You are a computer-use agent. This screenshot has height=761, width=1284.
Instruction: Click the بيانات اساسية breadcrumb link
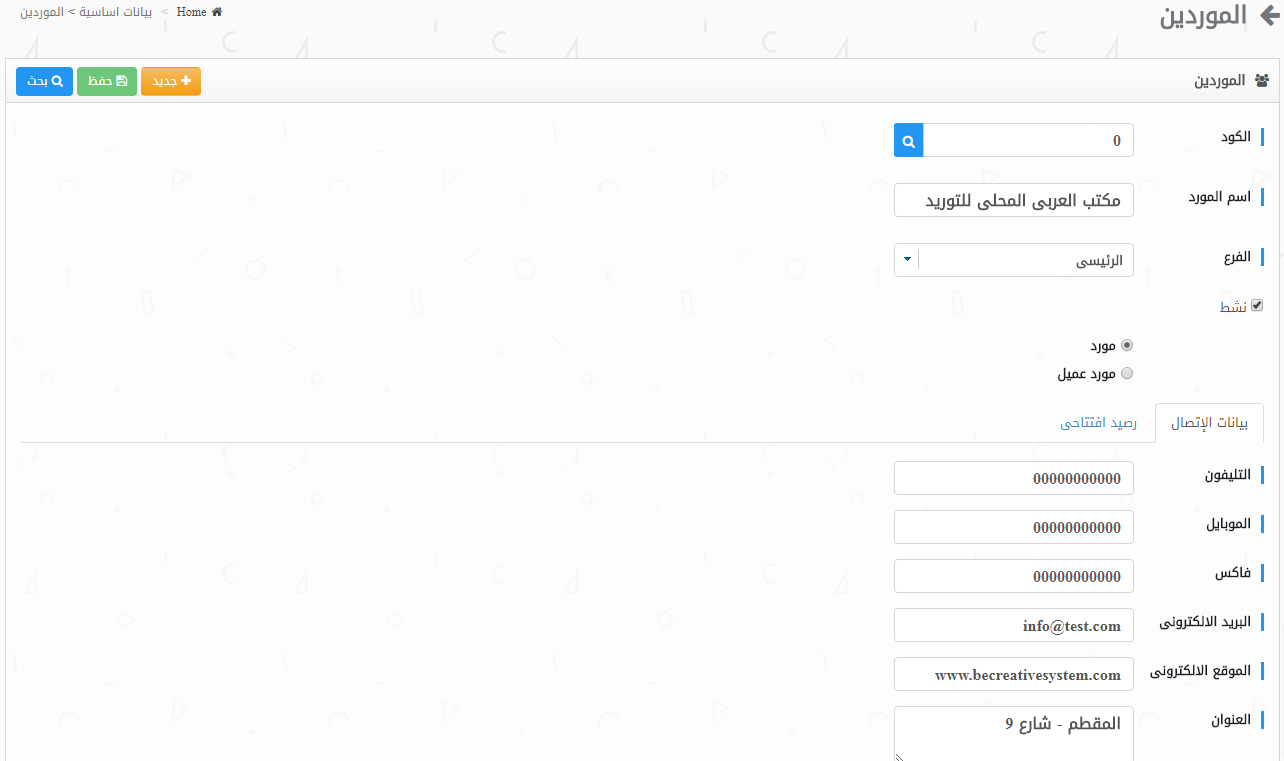(119, 12)
